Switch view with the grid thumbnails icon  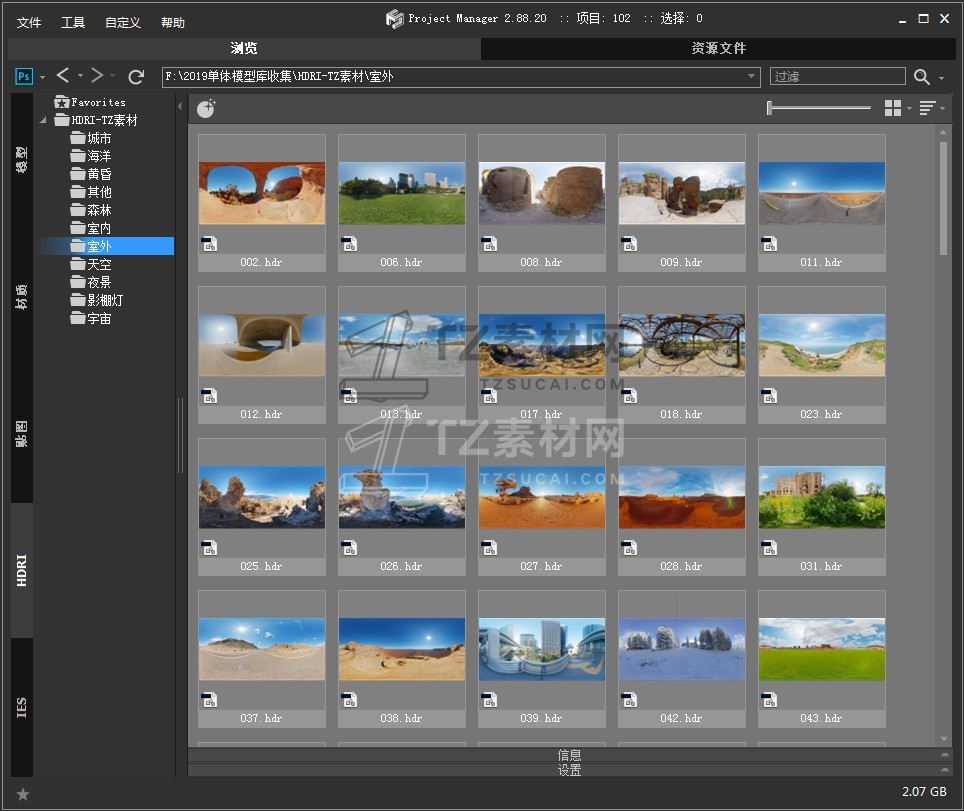tap(893, 108)
